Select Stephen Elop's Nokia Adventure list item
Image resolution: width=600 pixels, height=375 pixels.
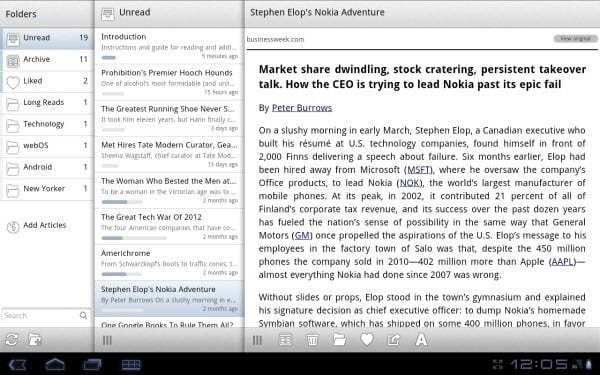click(169, 298)
